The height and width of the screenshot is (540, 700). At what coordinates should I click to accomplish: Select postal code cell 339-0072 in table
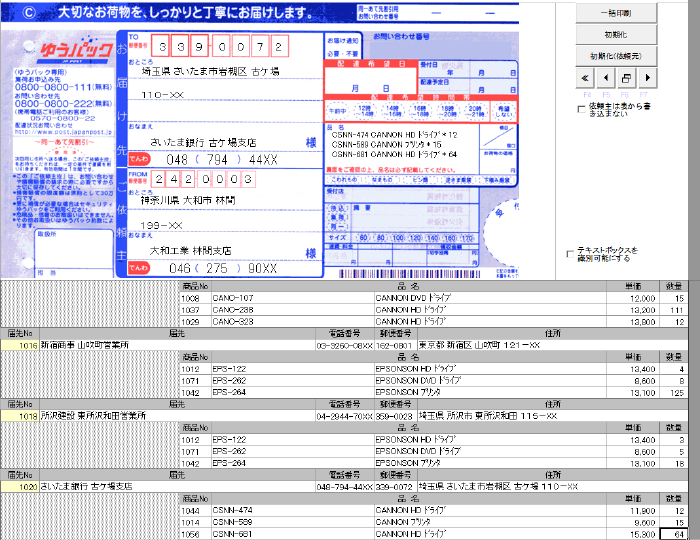click(x=396, y=487)
